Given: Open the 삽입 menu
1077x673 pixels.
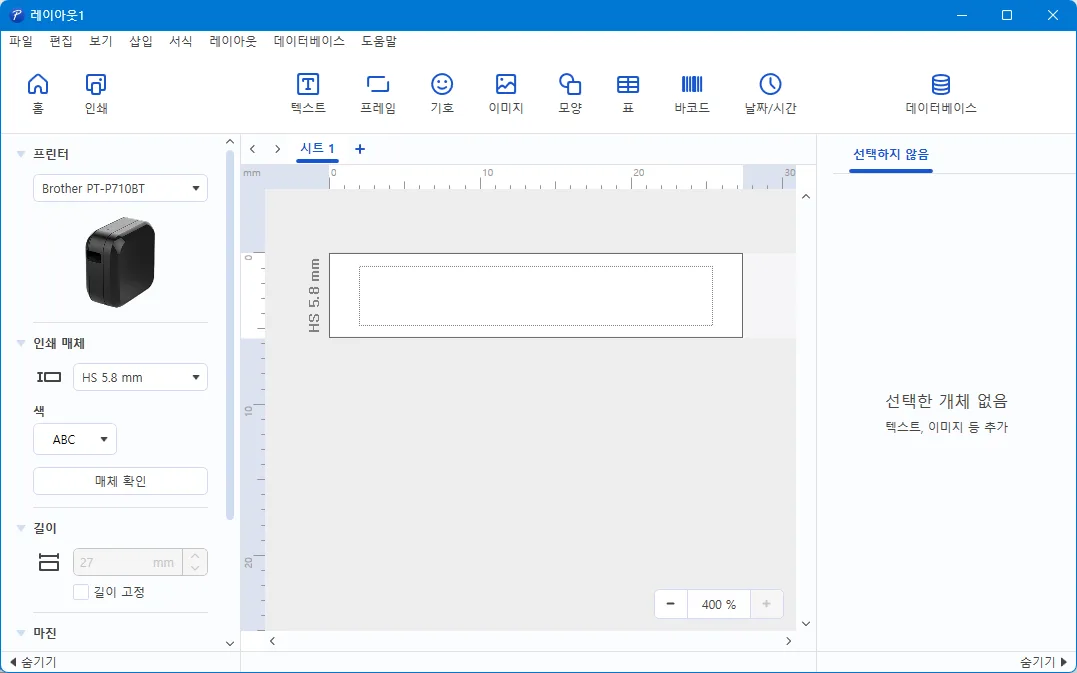Looking at the screenshot, I should point(140,41).
